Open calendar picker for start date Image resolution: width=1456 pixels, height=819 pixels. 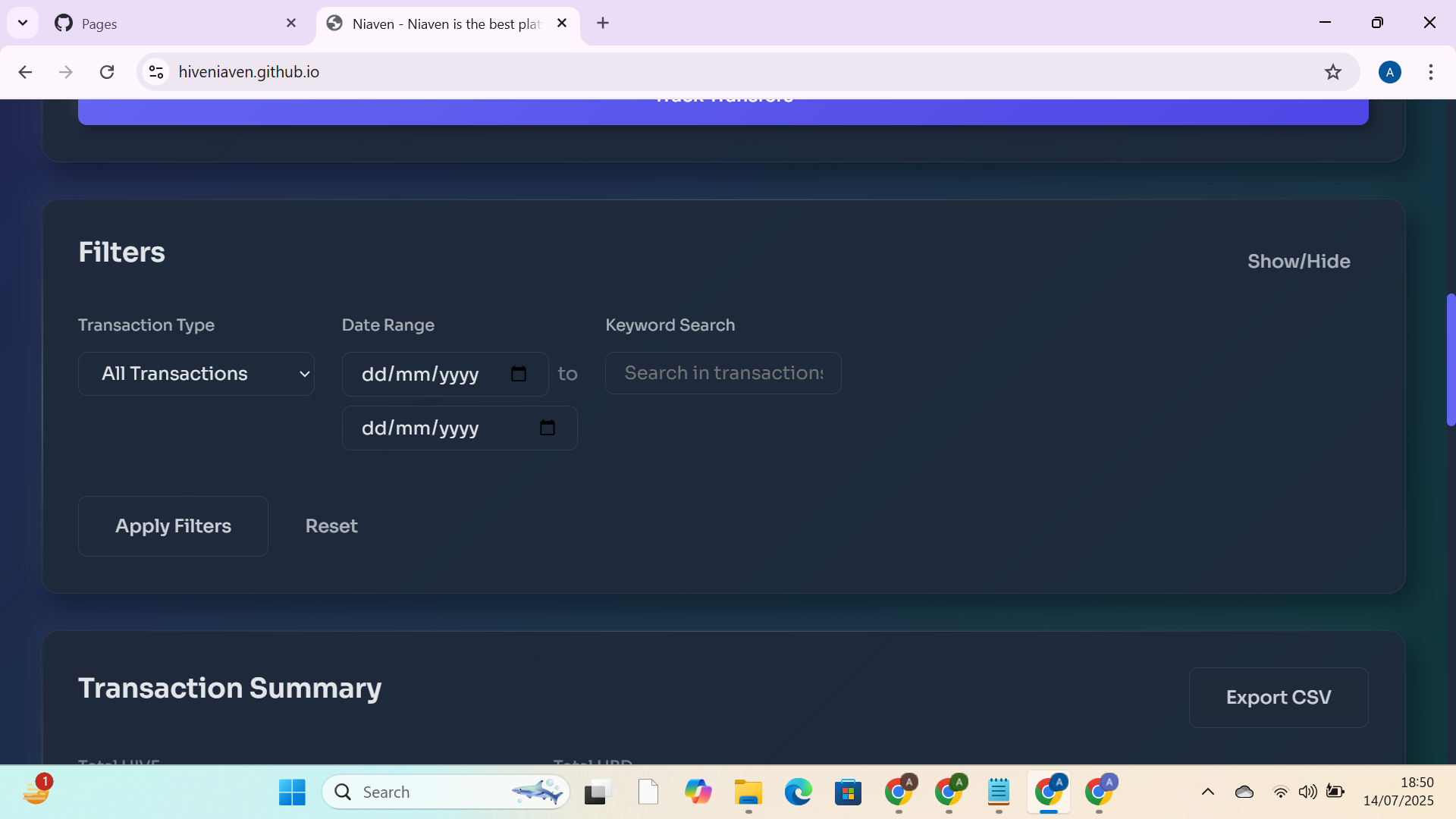coord(519,374)
